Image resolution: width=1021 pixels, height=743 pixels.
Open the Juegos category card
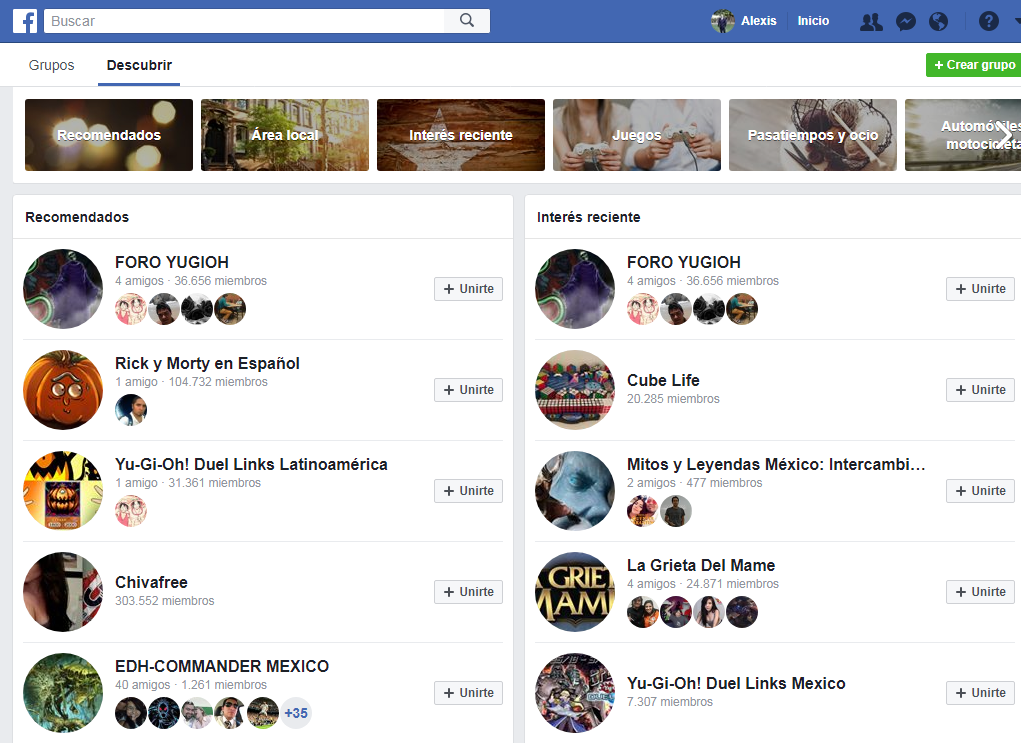[x=637, y=135]
